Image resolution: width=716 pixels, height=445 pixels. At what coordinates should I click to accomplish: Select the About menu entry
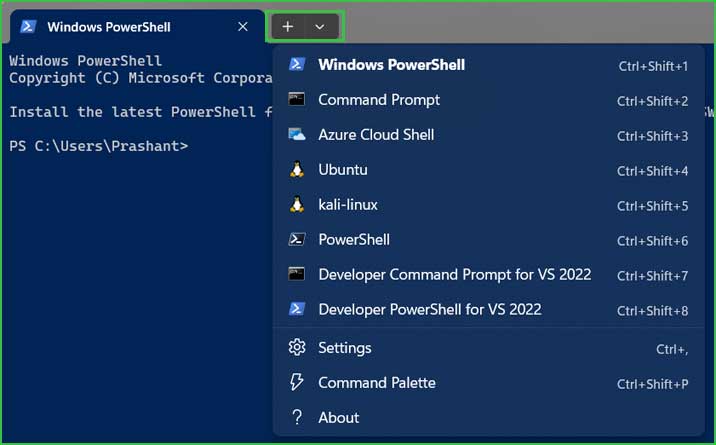pos(489,418)
